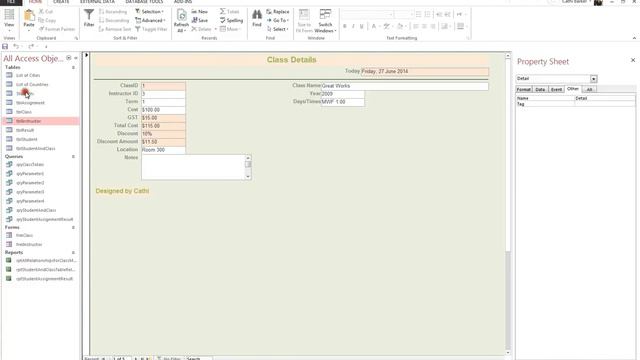The height and width of the screenshot is (360, 640).
Task: Click the Class Name field with Great Works
Action: (x=404, y=86)
